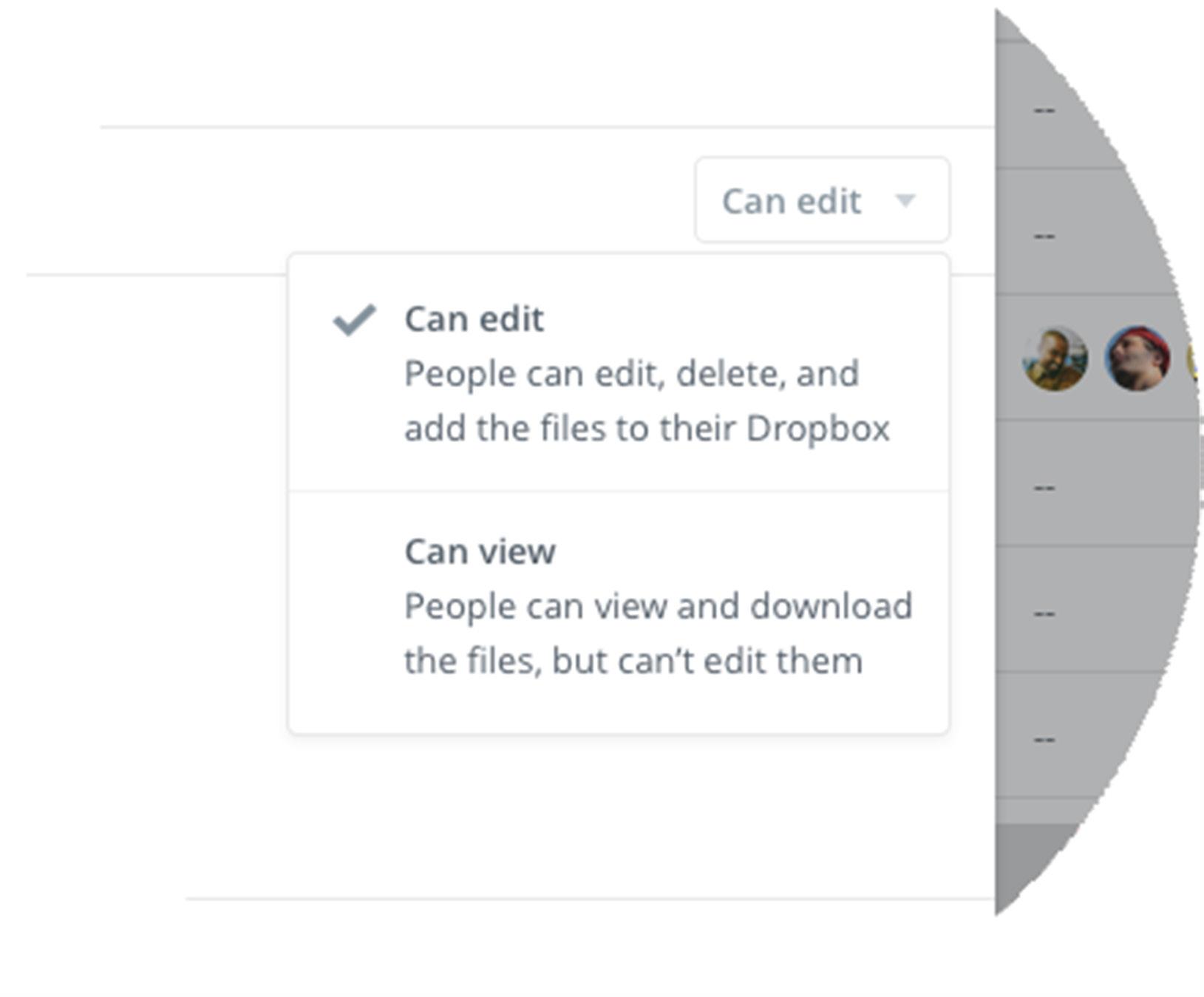Click the small arrow on the Can edit dropdown
This screenshot has width=1204, height=997.
coord(905,200)
